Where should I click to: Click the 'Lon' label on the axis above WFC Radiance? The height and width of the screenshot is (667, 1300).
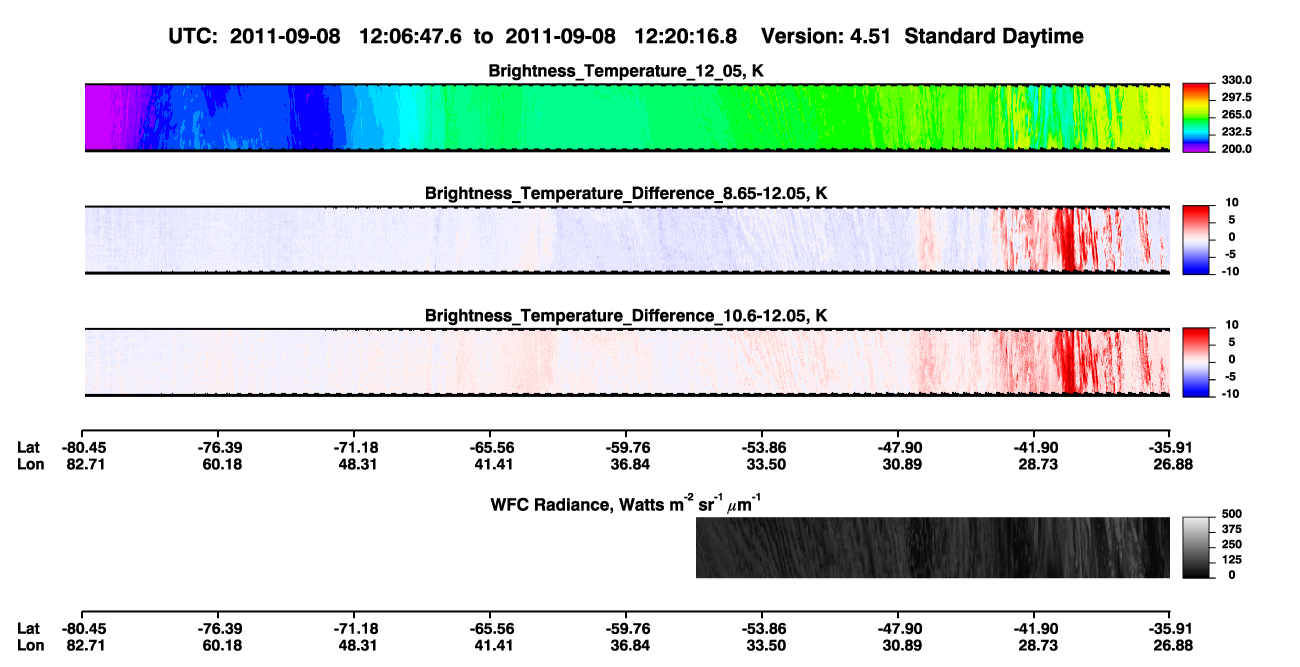(x=30, y=464)
